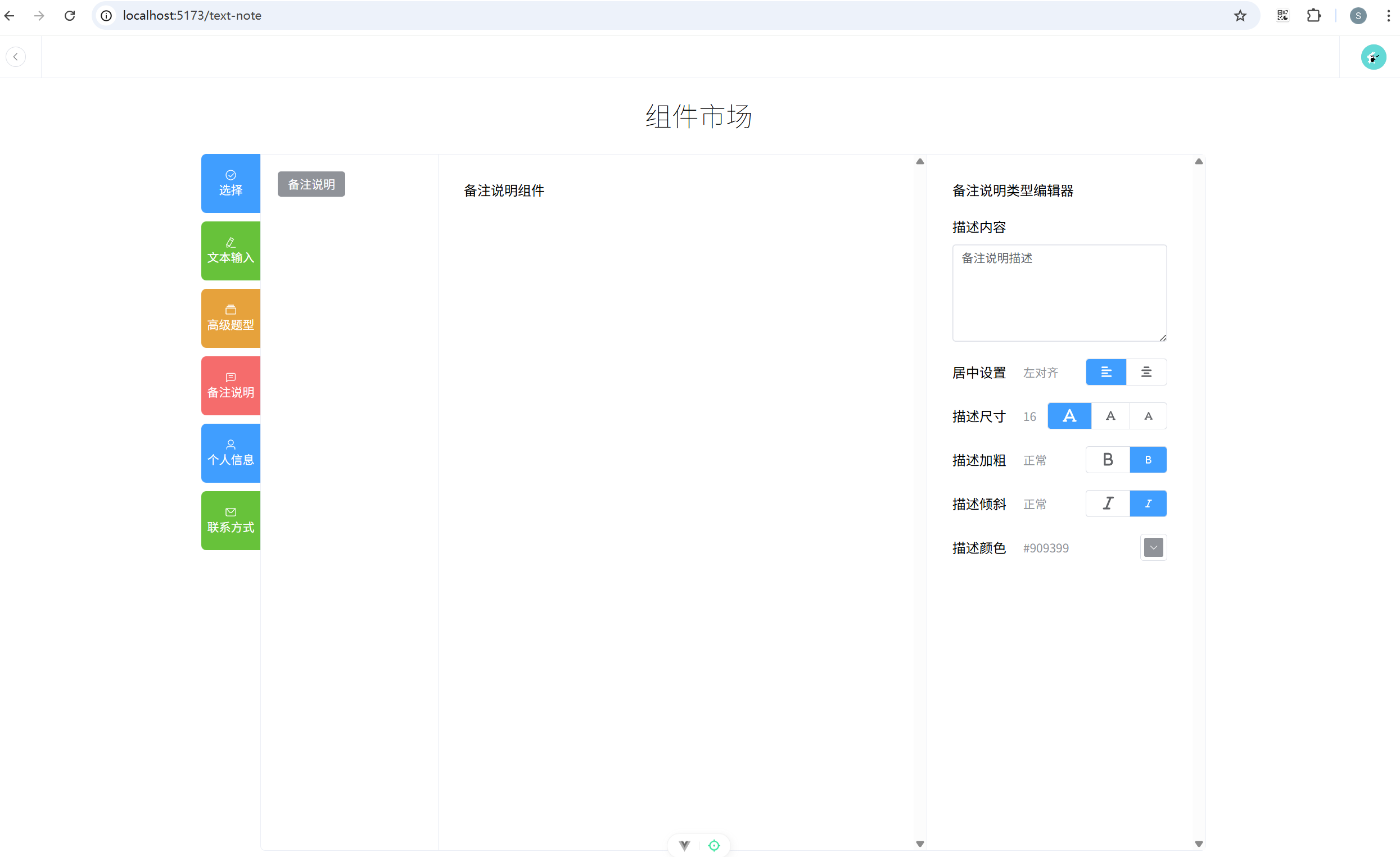Open the 描述颜色 color picker dropdown
This screenshot has width=1400, height=857.
point(1153,547)
